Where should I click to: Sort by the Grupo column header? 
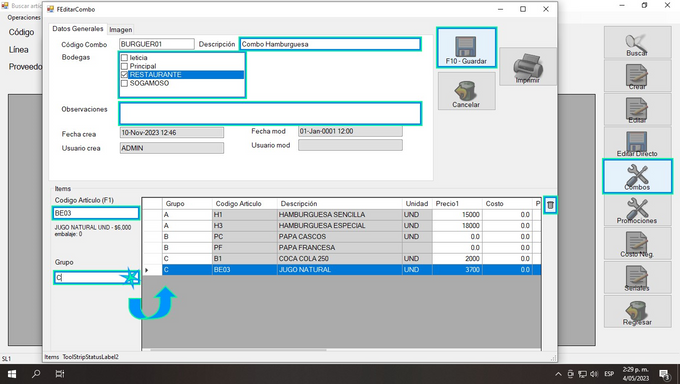coord(187,203)
